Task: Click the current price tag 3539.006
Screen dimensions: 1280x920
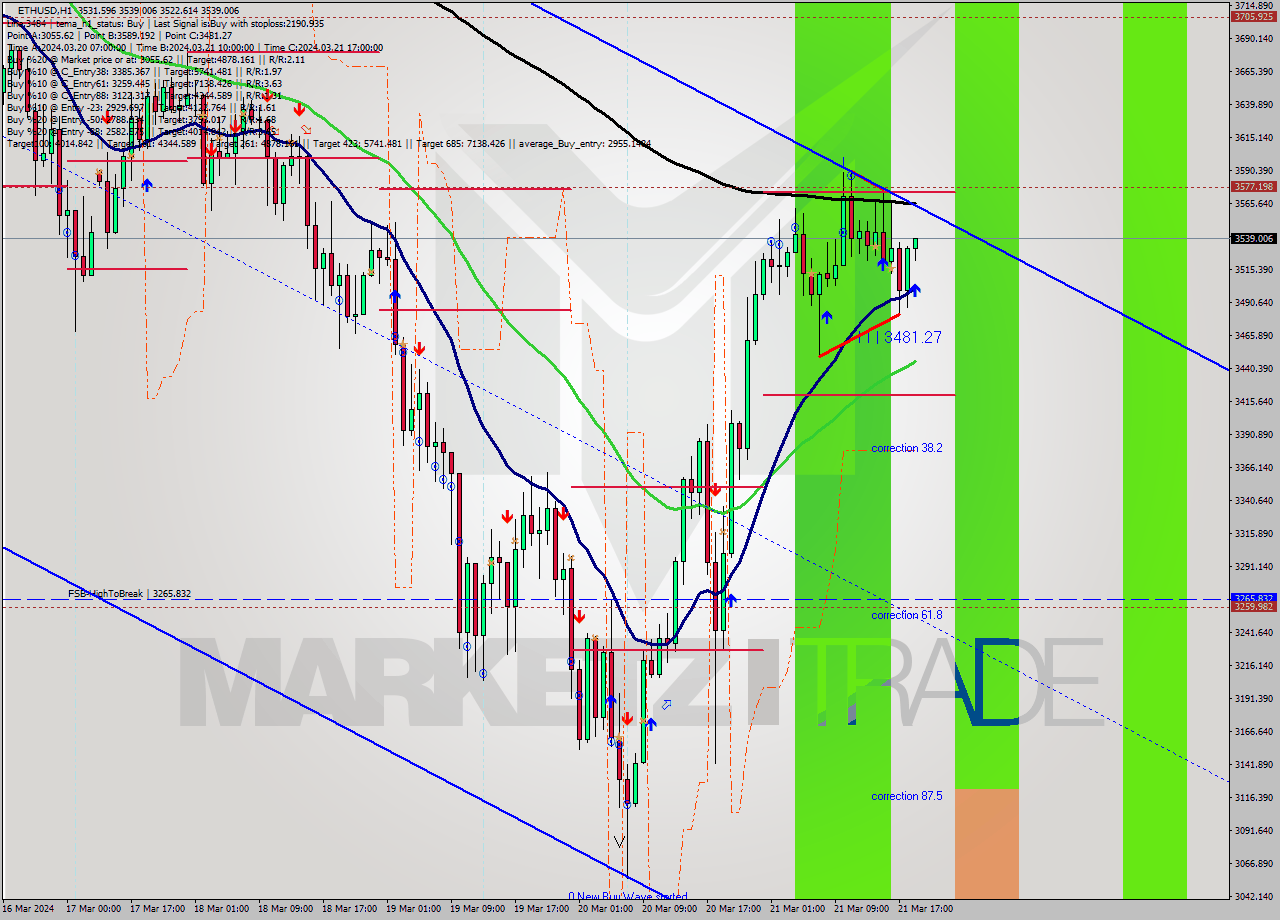Action: point(1253,238)
